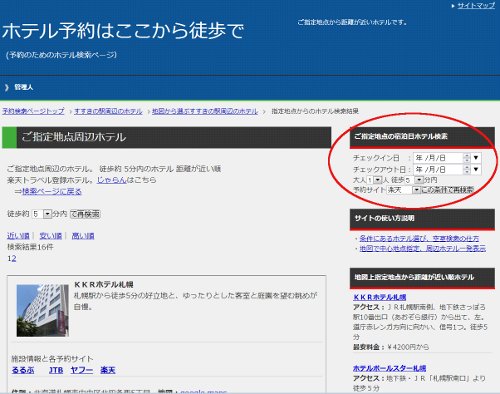Go to 予約検索ページトップ breadcrumb
The width and height of the screenshot is (500, 394).
[33, 111]
